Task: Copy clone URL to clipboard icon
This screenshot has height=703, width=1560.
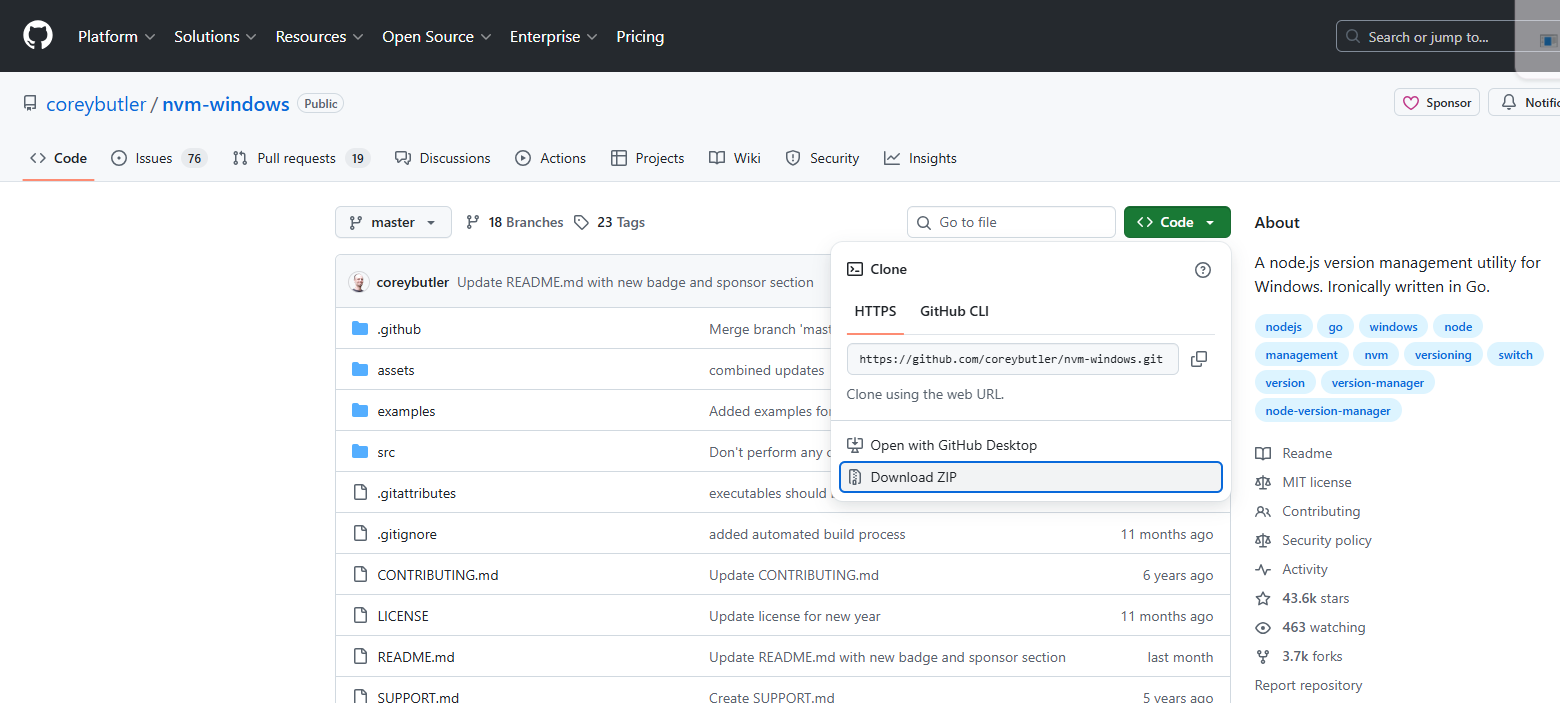Action: (x=1199, y=359)
